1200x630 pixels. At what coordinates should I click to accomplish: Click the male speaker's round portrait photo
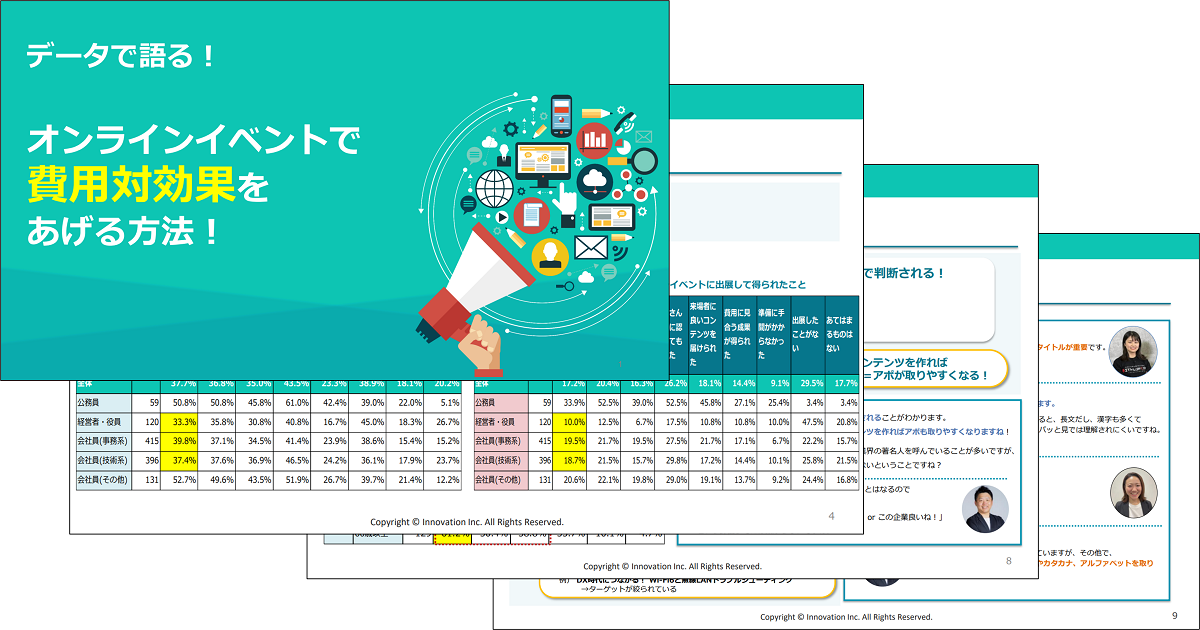[984, 509]
